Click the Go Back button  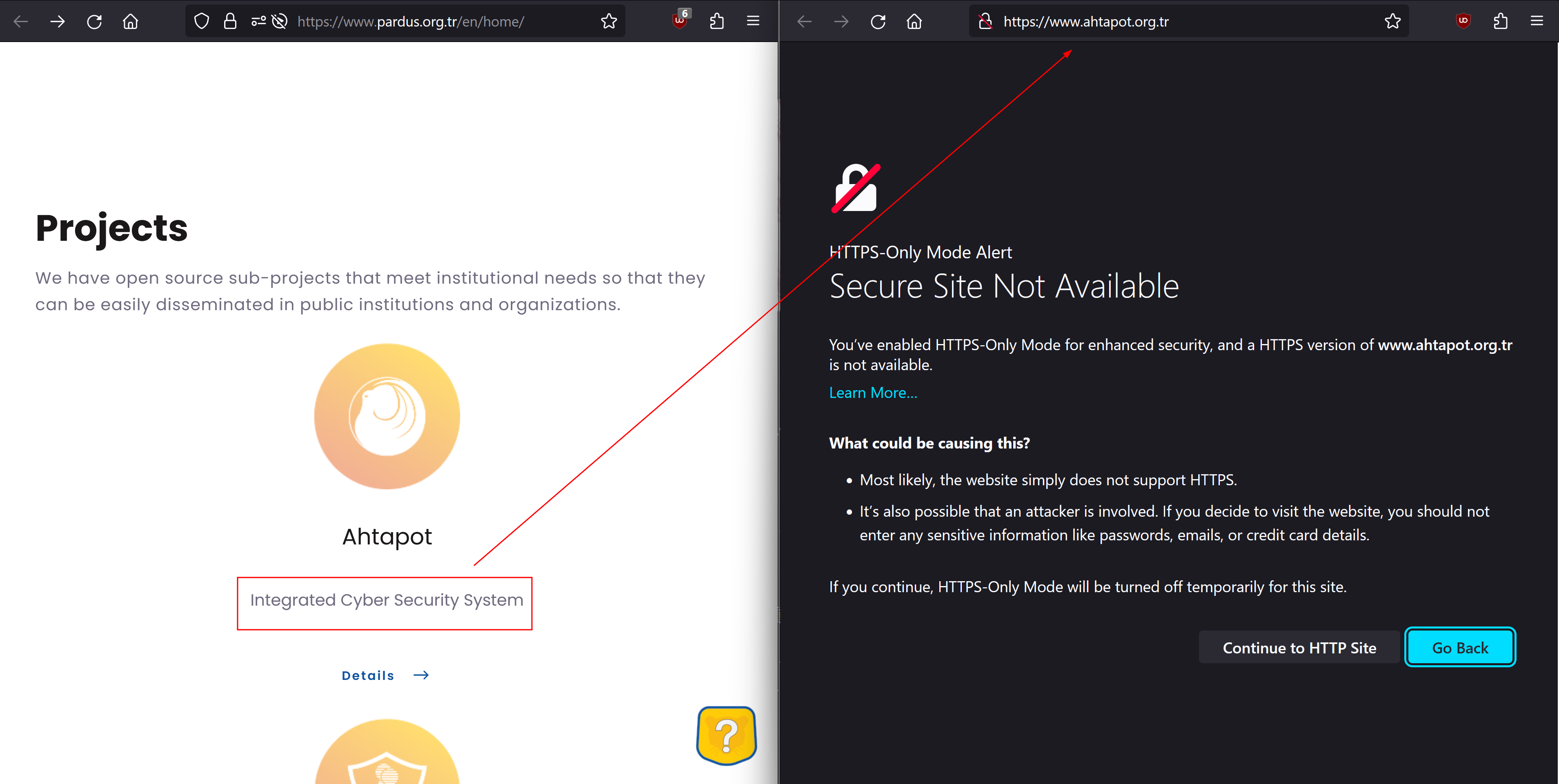pos(1459,647)
